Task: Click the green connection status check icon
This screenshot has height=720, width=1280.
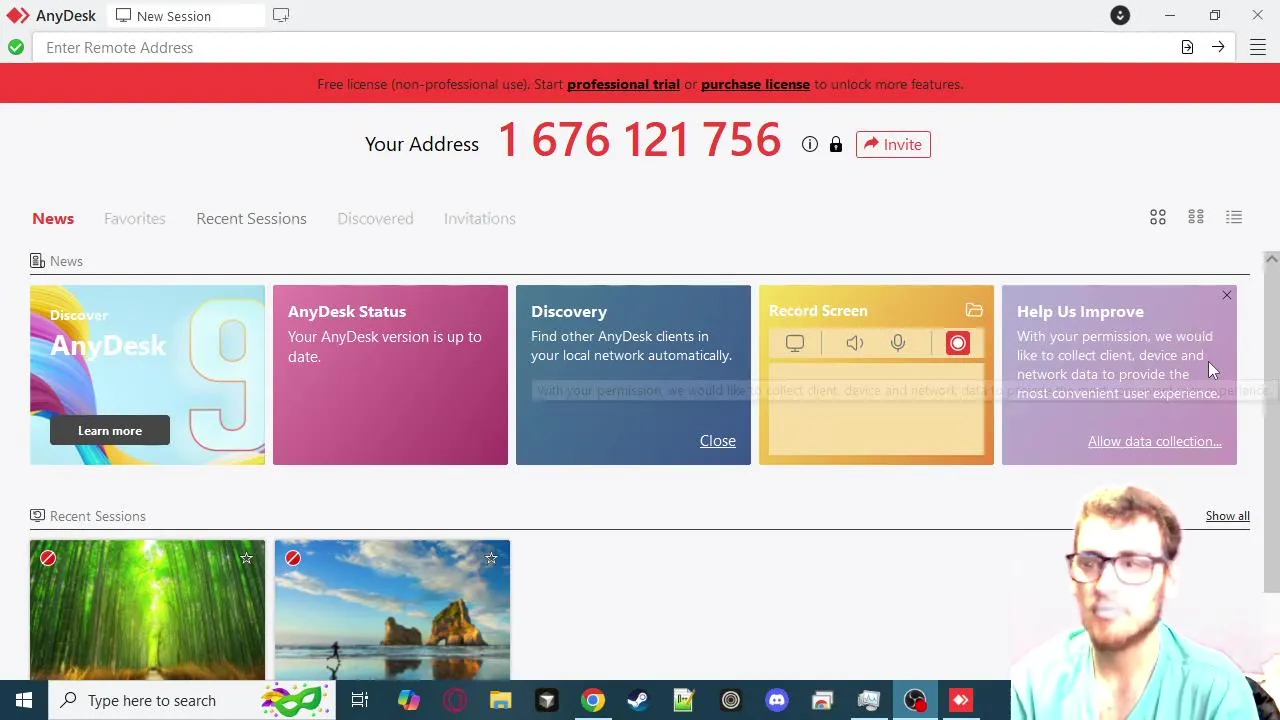Action: click(16, 47)
